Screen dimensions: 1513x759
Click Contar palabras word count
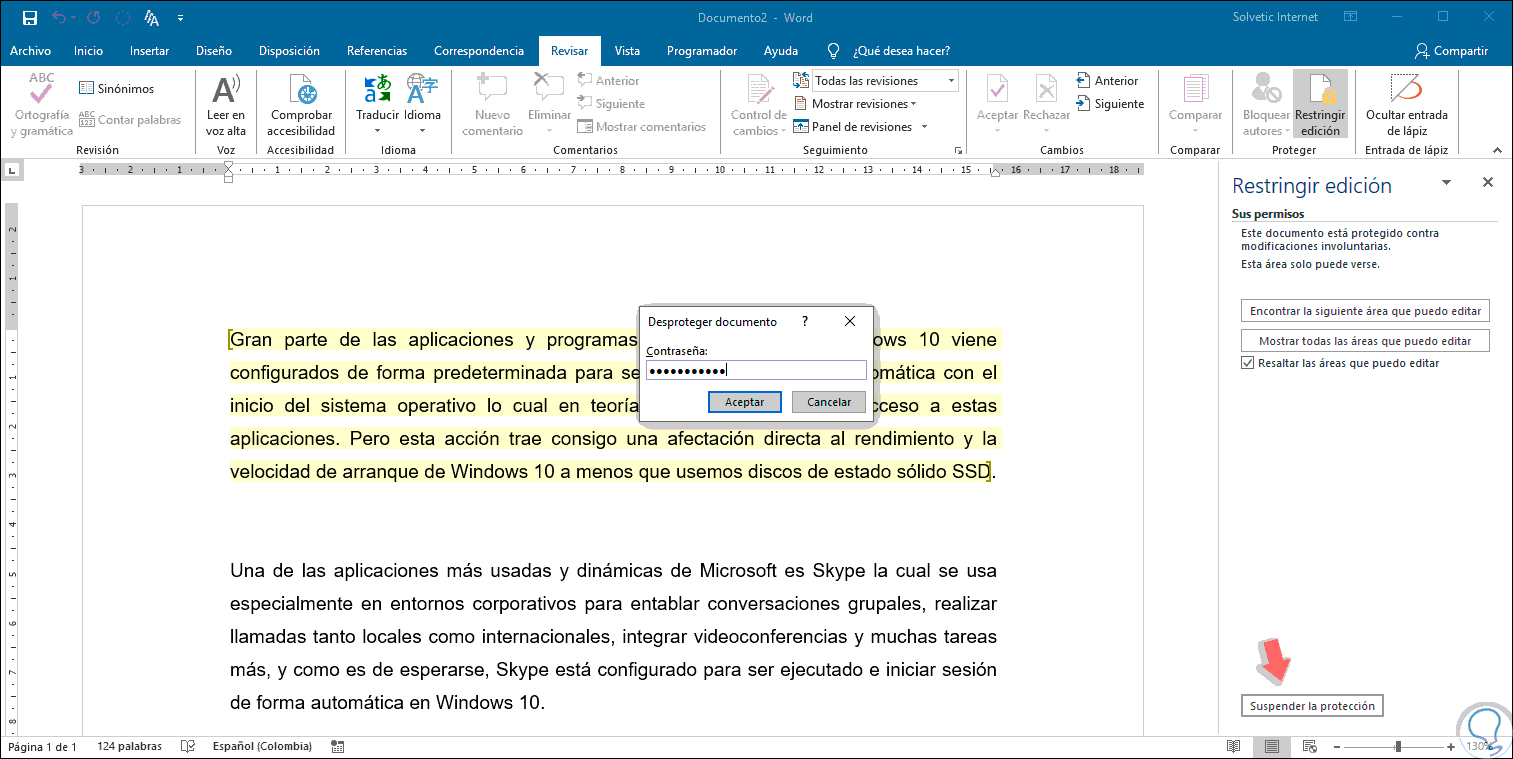pyautogui.click(x=130, y=120)
